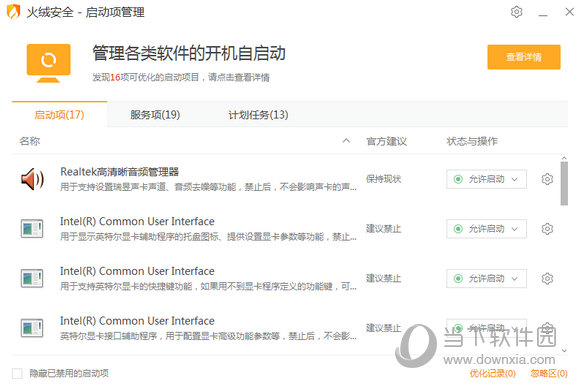The height and width of the screenshot is (389, 580).
Task: Select Realtek高清晰音频管理器 entry name
Action: 119,172
